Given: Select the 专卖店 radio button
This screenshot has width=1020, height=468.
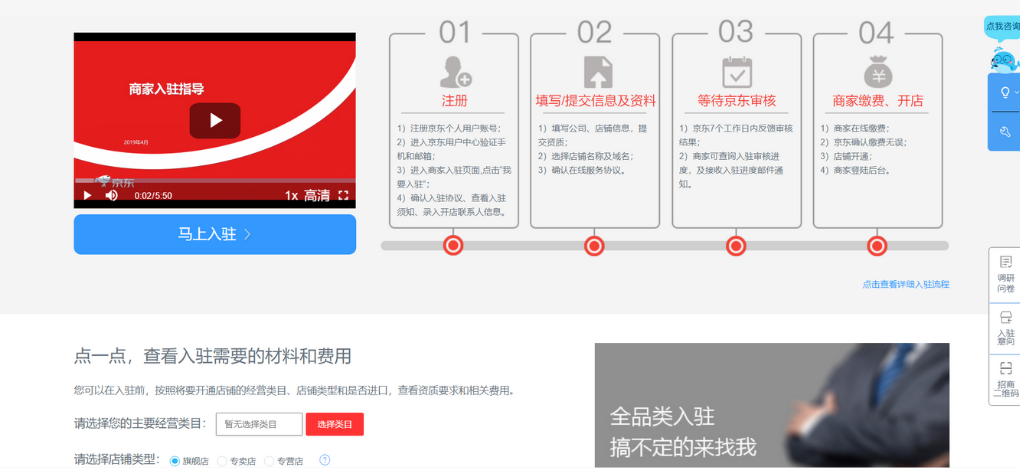Looking at the screenshot, I should click(x=222, y=460).
